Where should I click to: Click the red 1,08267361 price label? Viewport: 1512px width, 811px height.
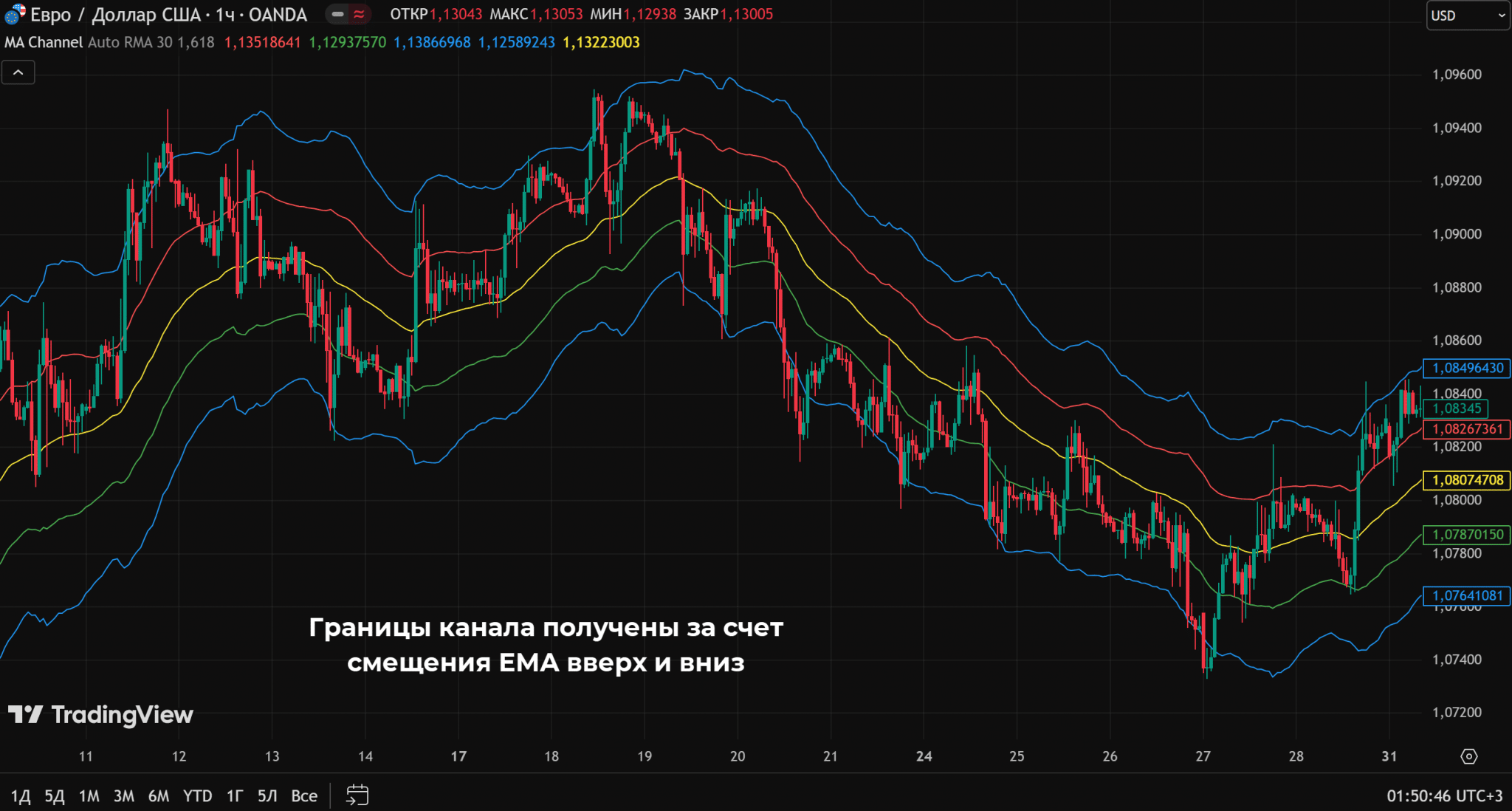[1467, 429]
